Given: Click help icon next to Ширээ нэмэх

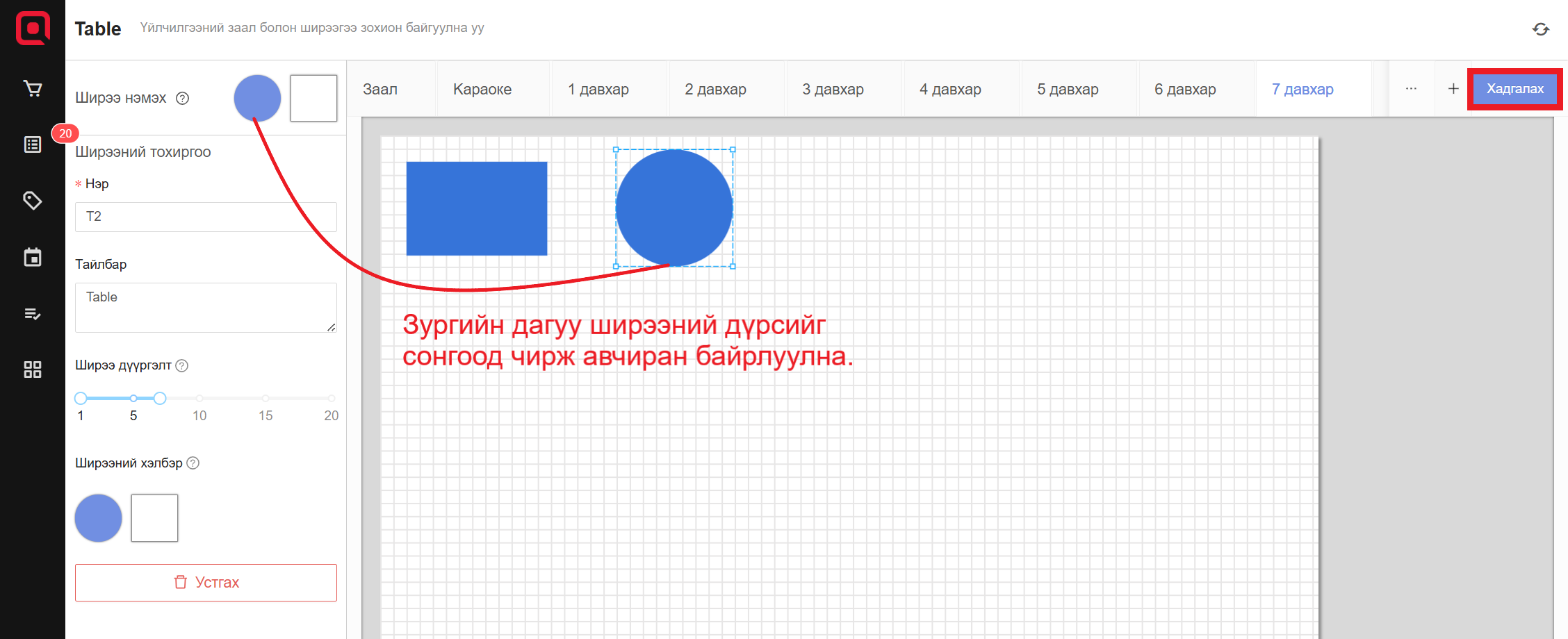Looking at the screenshot, I should point(183,99).
